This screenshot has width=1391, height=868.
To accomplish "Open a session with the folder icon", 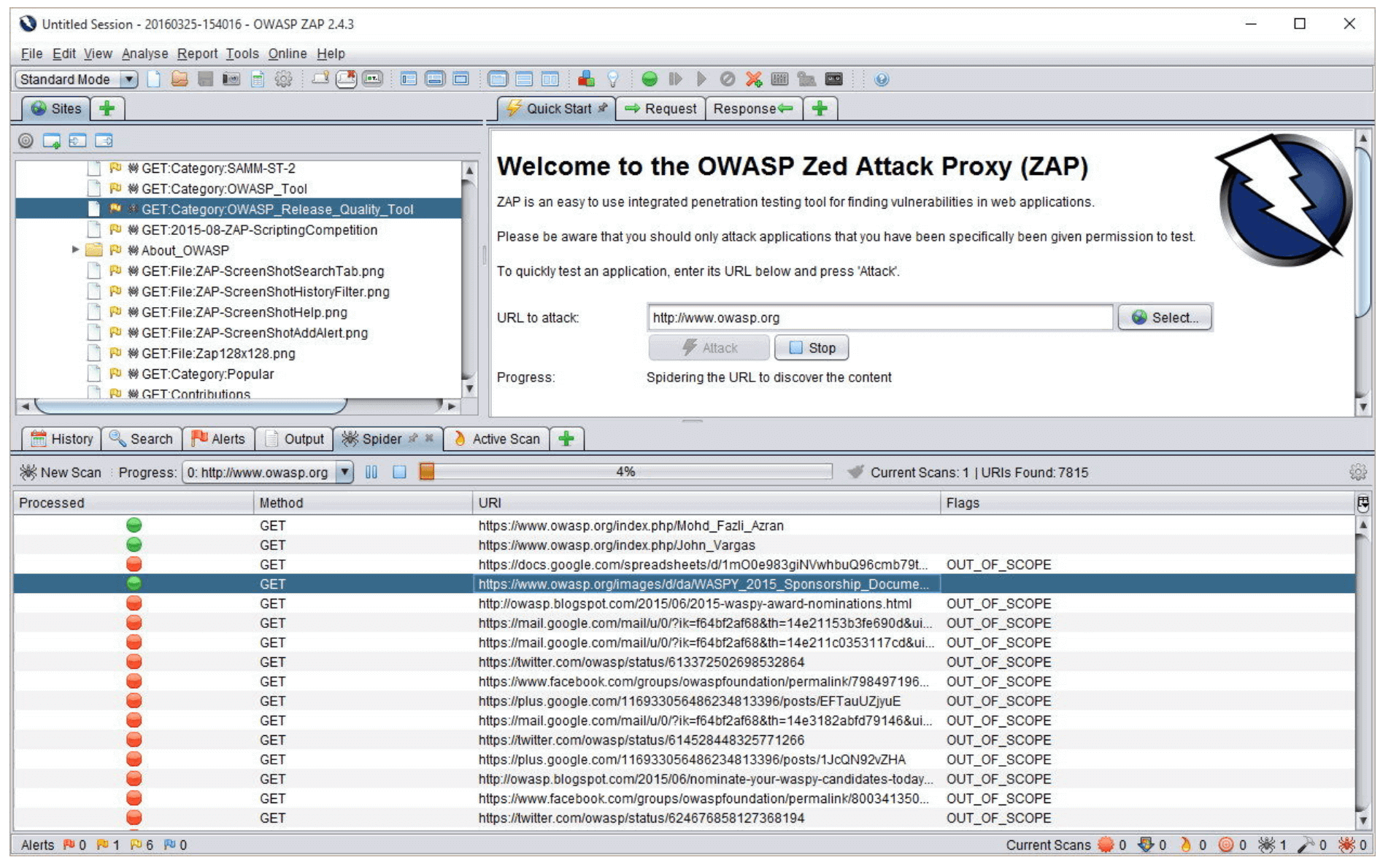I will (180, 79).
